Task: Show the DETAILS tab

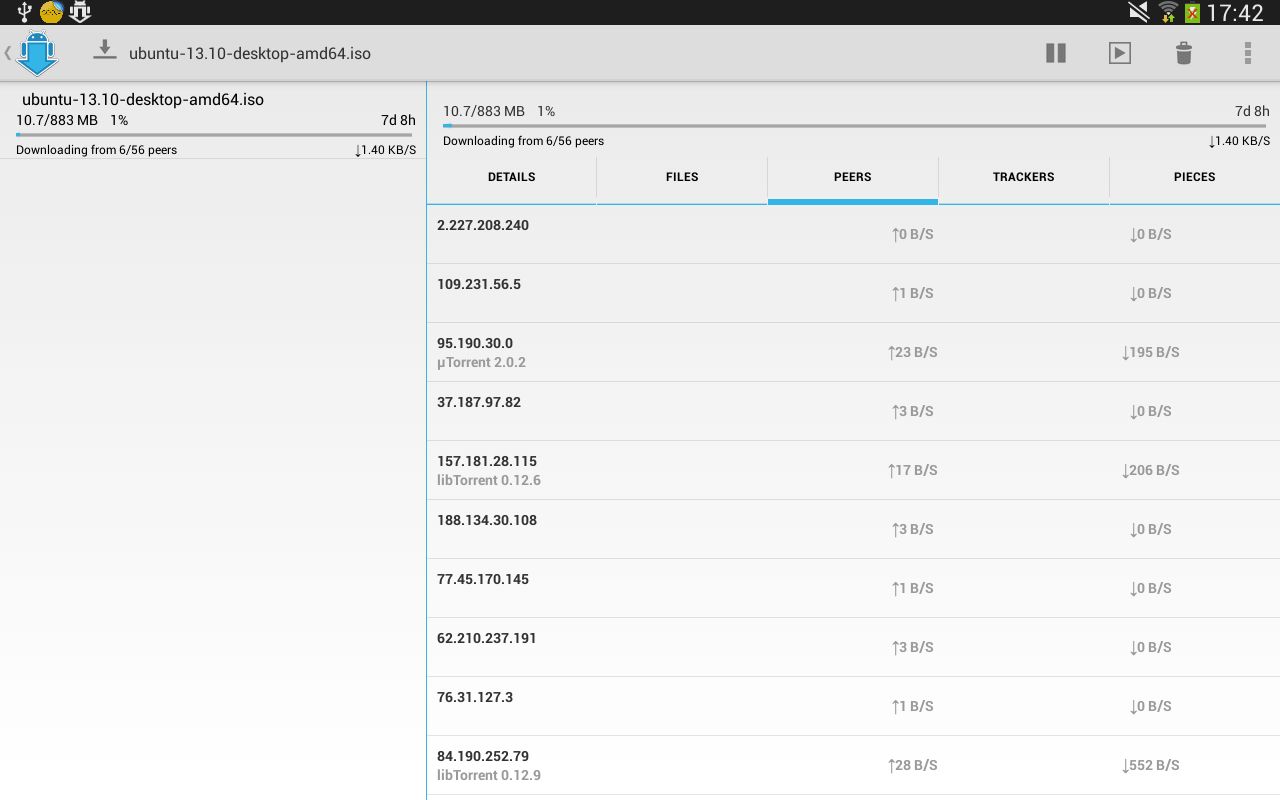Action: click(x=511, y=177)
